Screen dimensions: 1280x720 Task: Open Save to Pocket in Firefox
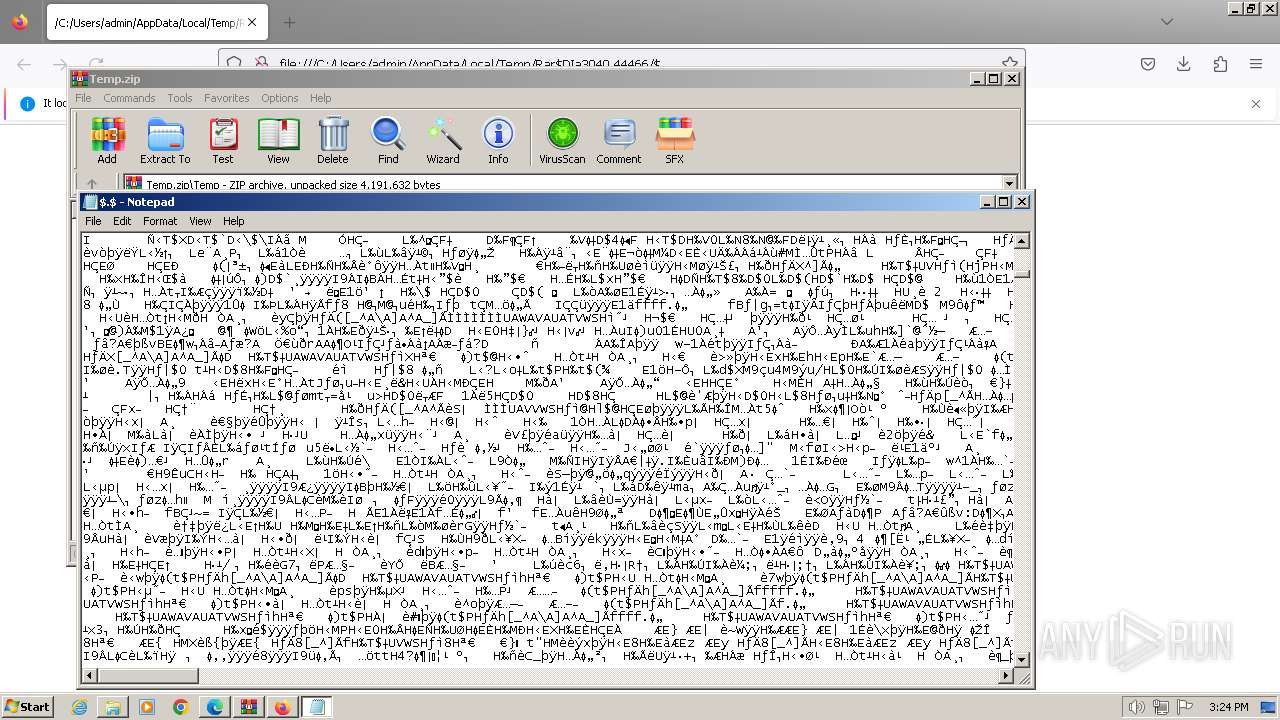[1148, 64]
